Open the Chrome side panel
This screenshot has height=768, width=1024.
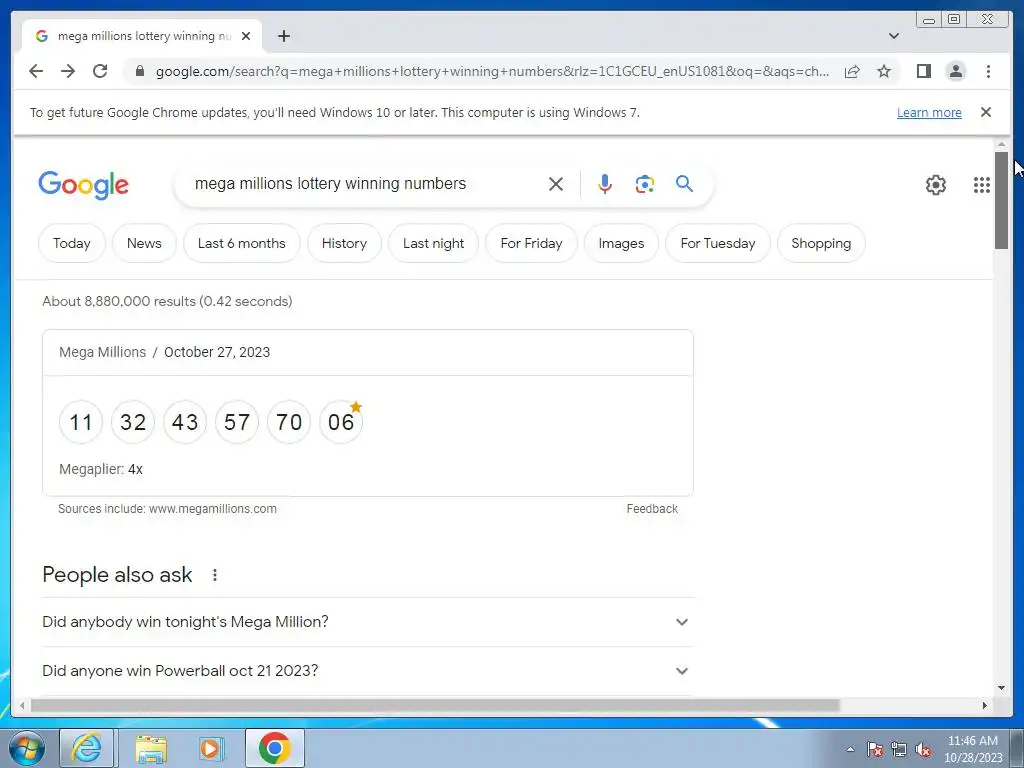coord(923,71)
